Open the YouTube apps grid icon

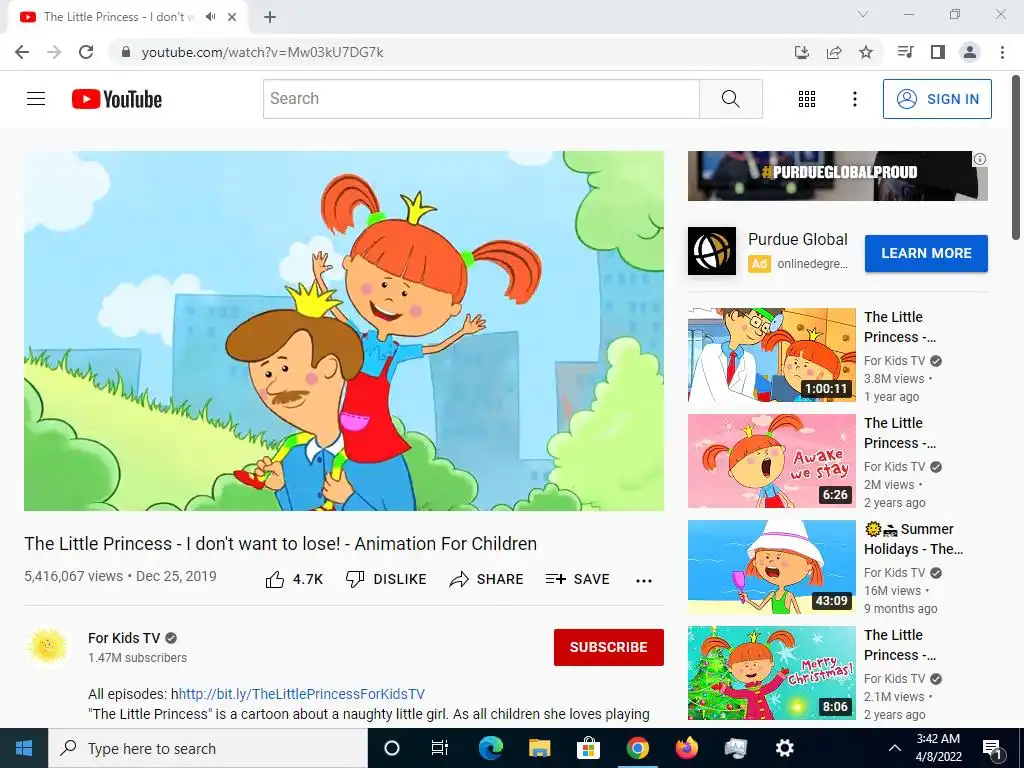click(x=807, y=99)
